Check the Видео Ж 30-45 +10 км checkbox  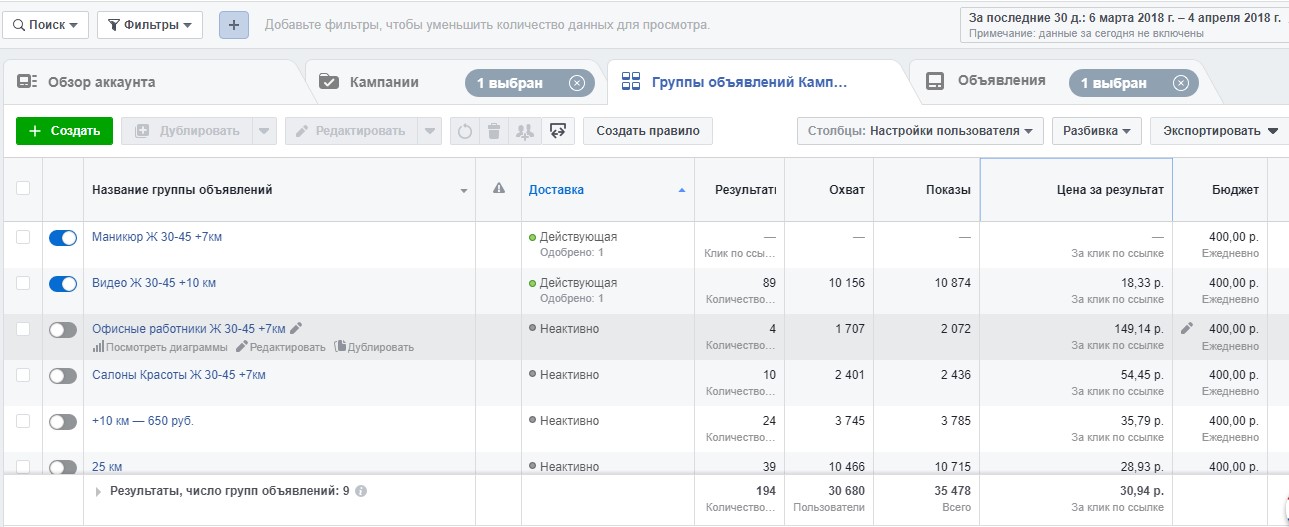pyautogui.click(x=23, y=283)
